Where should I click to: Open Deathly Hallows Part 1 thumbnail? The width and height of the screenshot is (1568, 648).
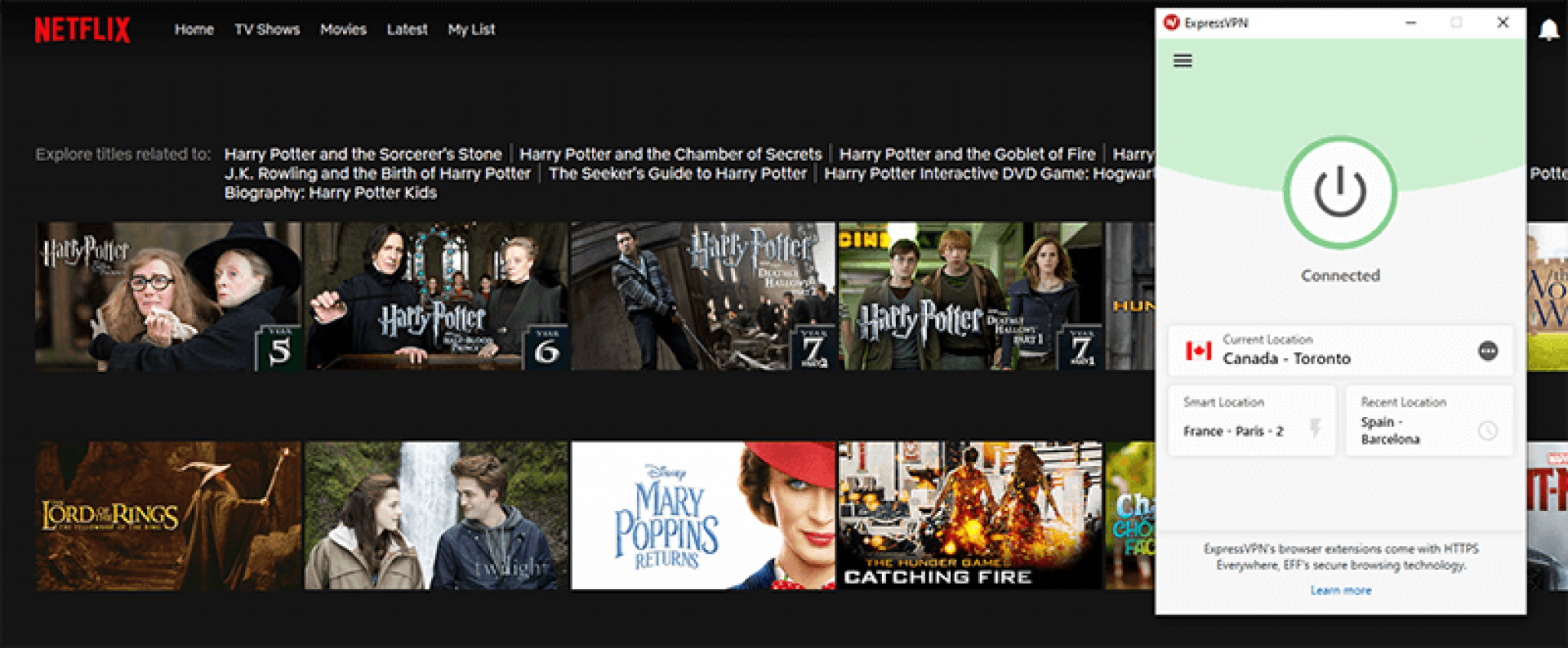(x=970, y=297)
